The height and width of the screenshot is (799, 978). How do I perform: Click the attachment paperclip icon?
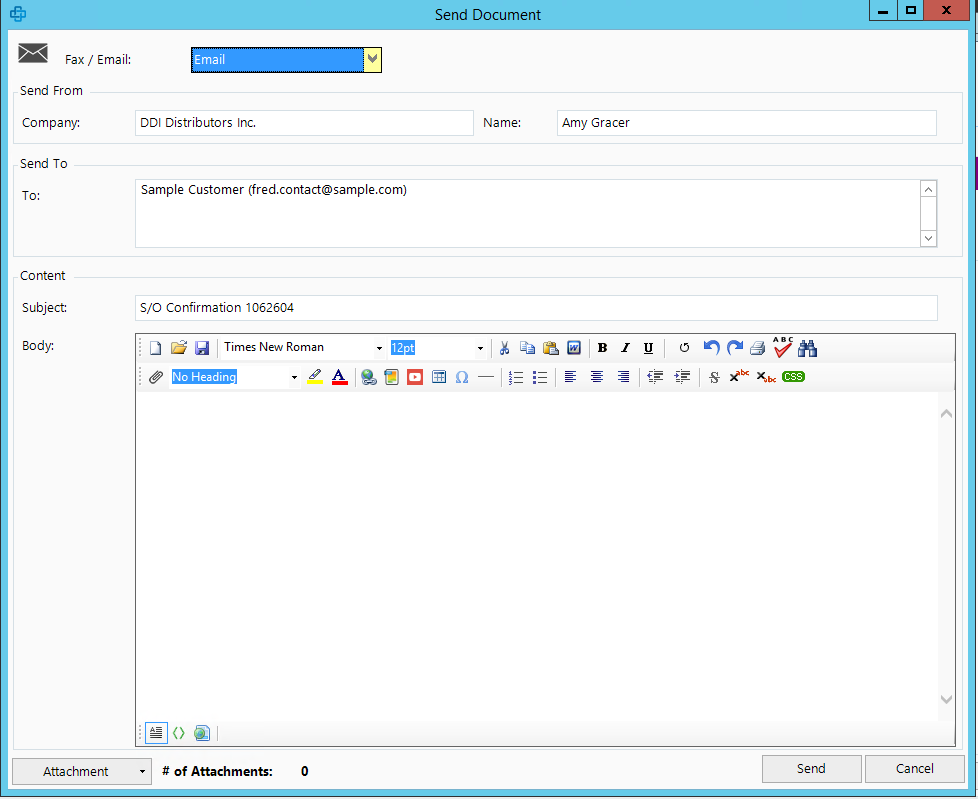pyautogui.click(x=156, y=377)
